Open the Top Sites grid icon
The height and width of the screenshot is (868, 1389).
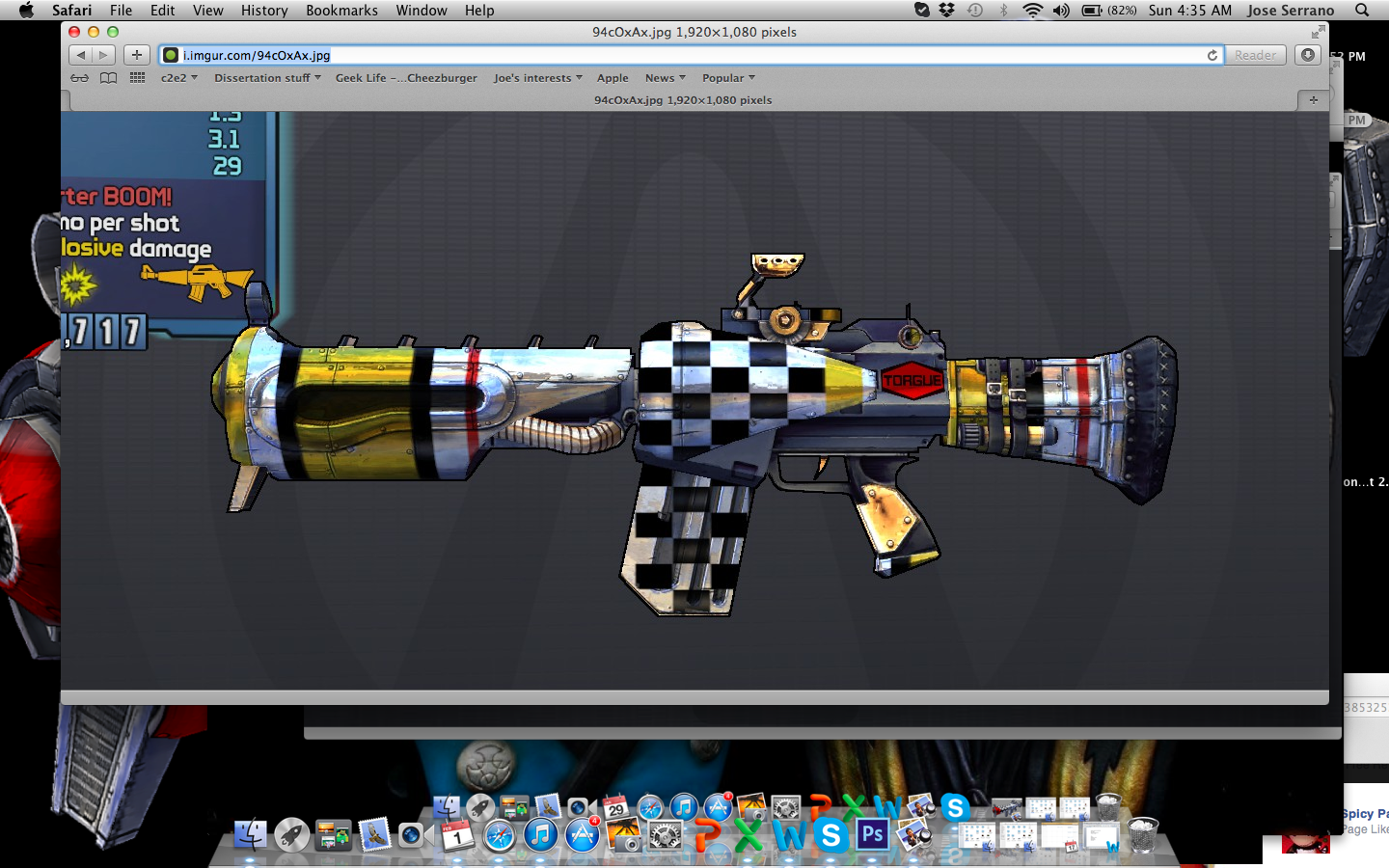pyautogui.click(x=138, y=78)
